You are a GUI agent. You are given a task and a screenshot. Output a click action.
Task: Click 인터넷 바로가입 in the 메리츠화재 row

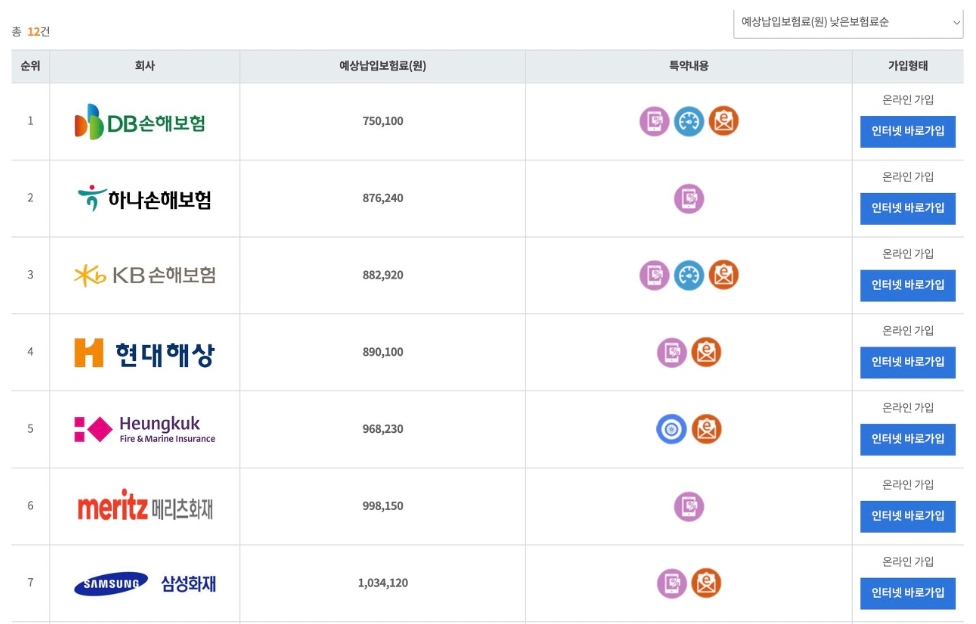tap(908, 516)
